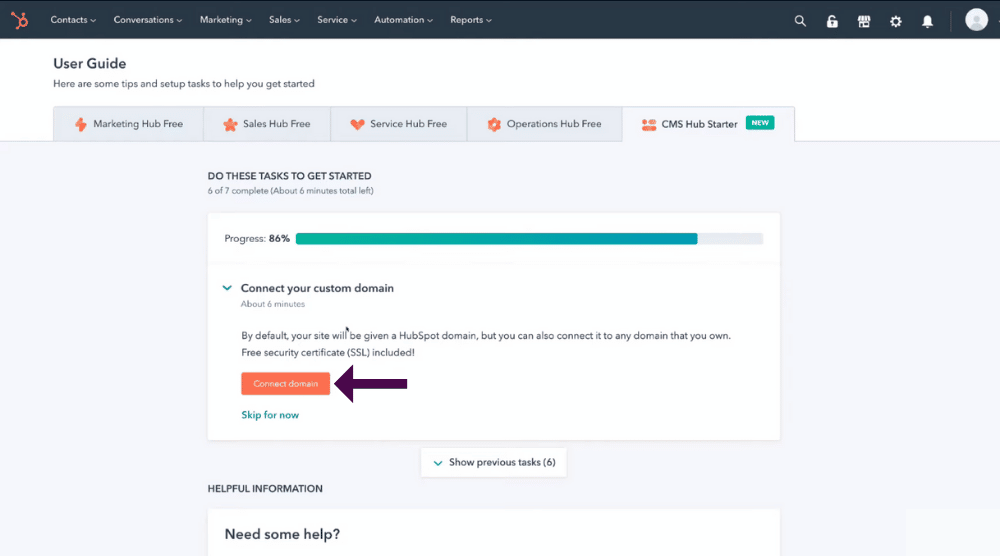
Task: Click the Service Hub heart icon
Action: click(357, 124)
